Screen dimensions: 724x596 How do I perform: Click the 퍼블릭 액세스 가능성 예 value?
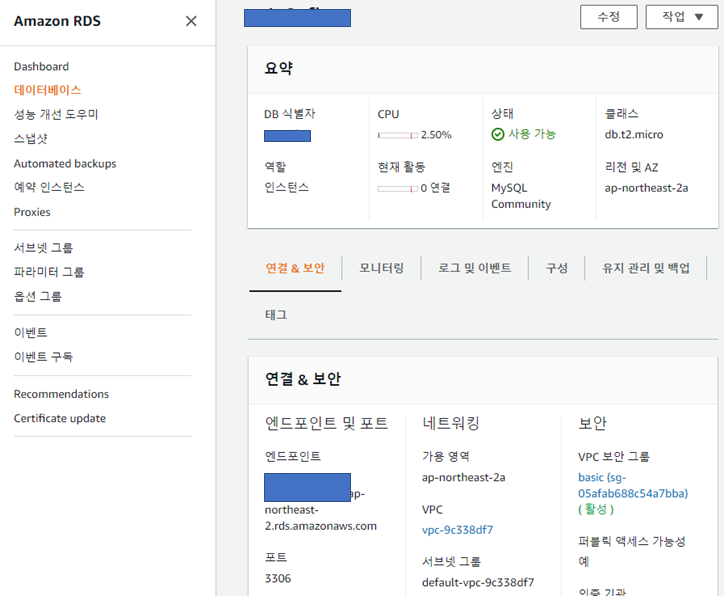584,562
